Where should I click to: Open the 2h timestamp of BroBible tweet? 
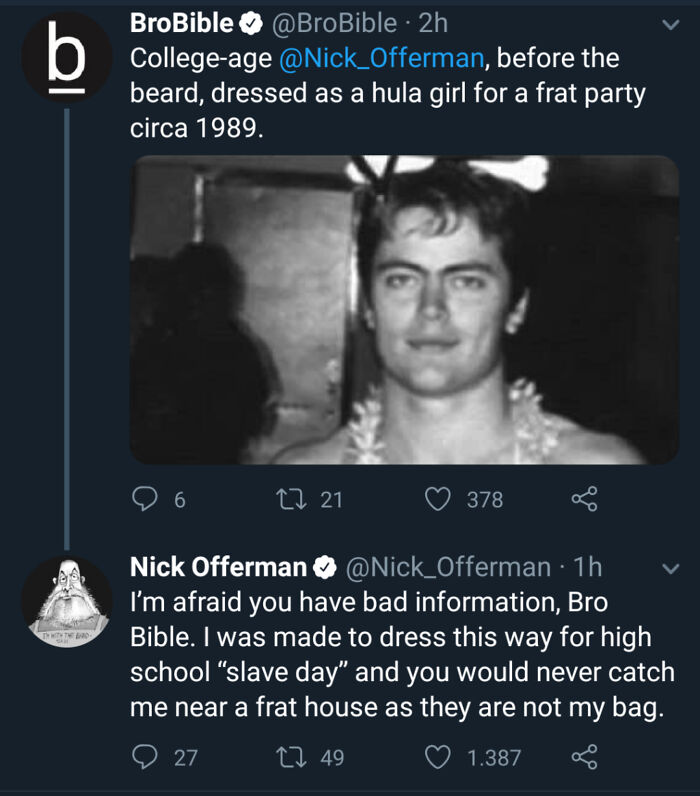click(432, 23)
